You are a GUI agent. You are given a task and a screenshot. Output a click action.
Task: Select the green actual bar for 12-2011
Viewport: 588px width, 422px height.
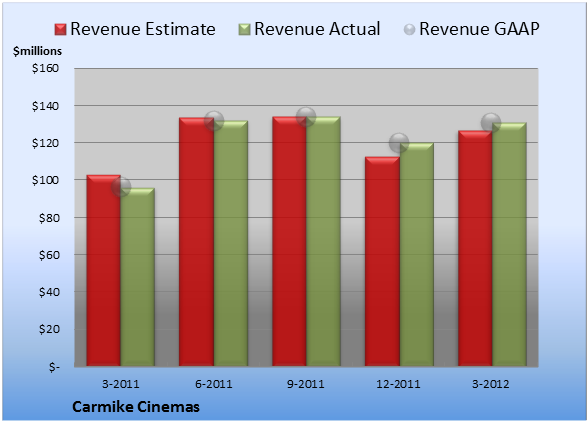click(416, 254)
